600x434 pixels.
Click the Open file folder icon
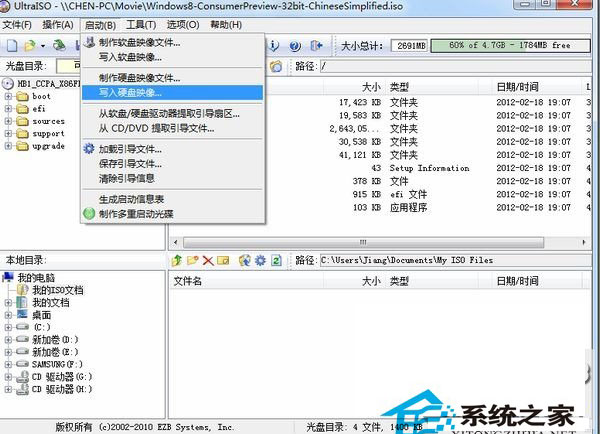[x=30, y=46]
